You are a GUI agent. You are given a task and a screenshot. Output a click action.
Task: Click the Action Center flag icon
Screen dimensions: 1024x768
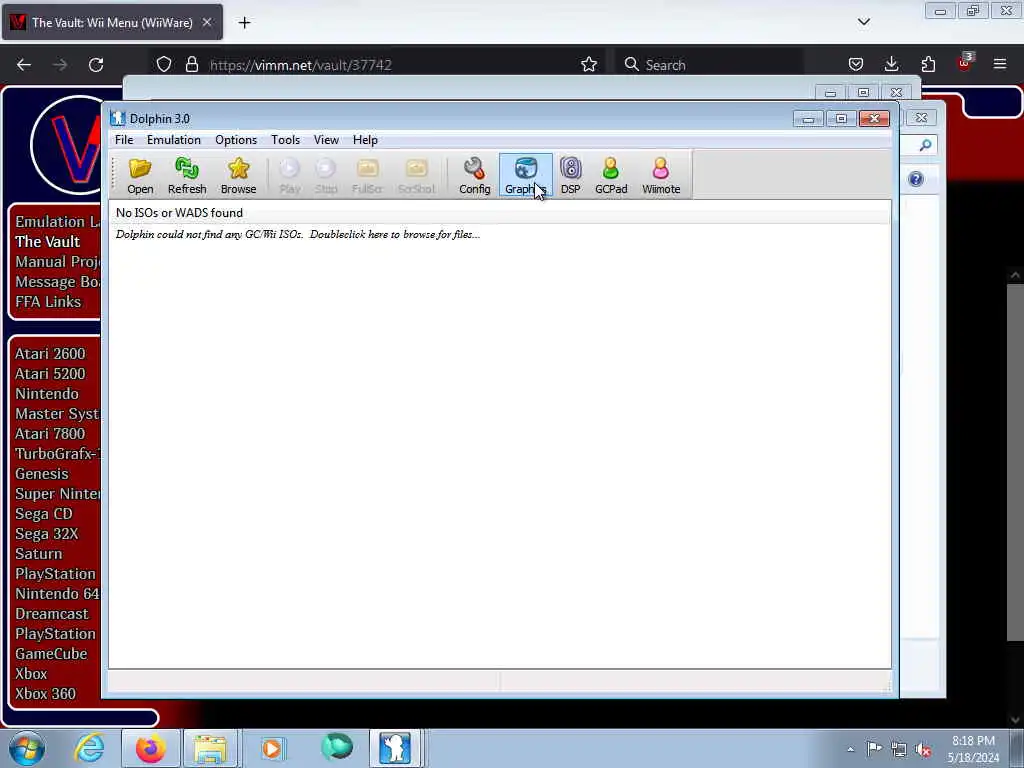point(874,749)
